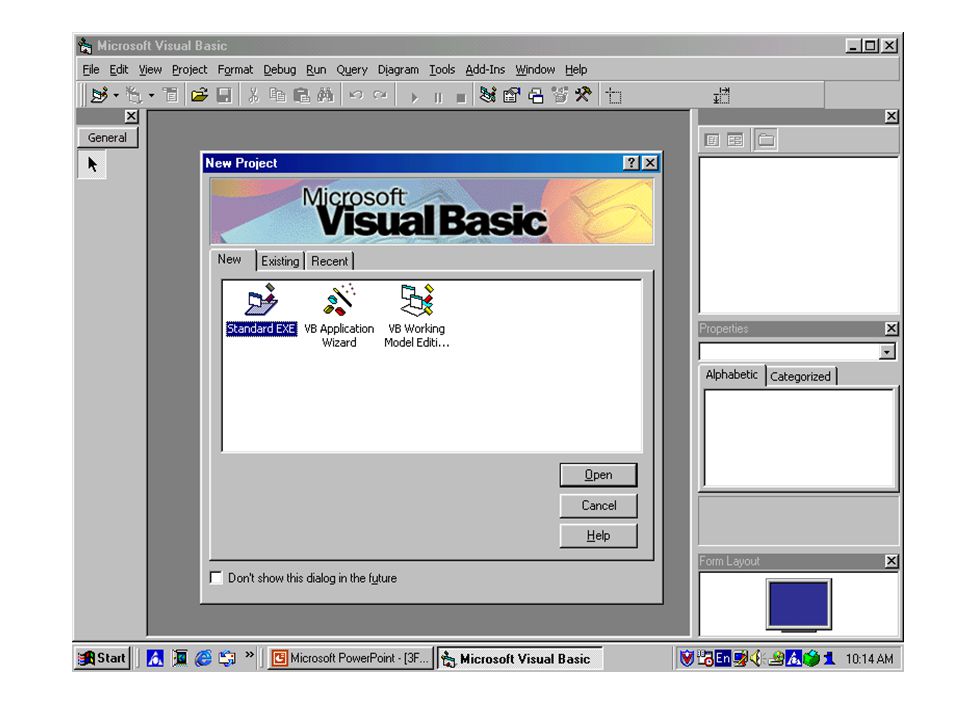
Task: Open the Tools menu
Action: [x=442, y=70]
